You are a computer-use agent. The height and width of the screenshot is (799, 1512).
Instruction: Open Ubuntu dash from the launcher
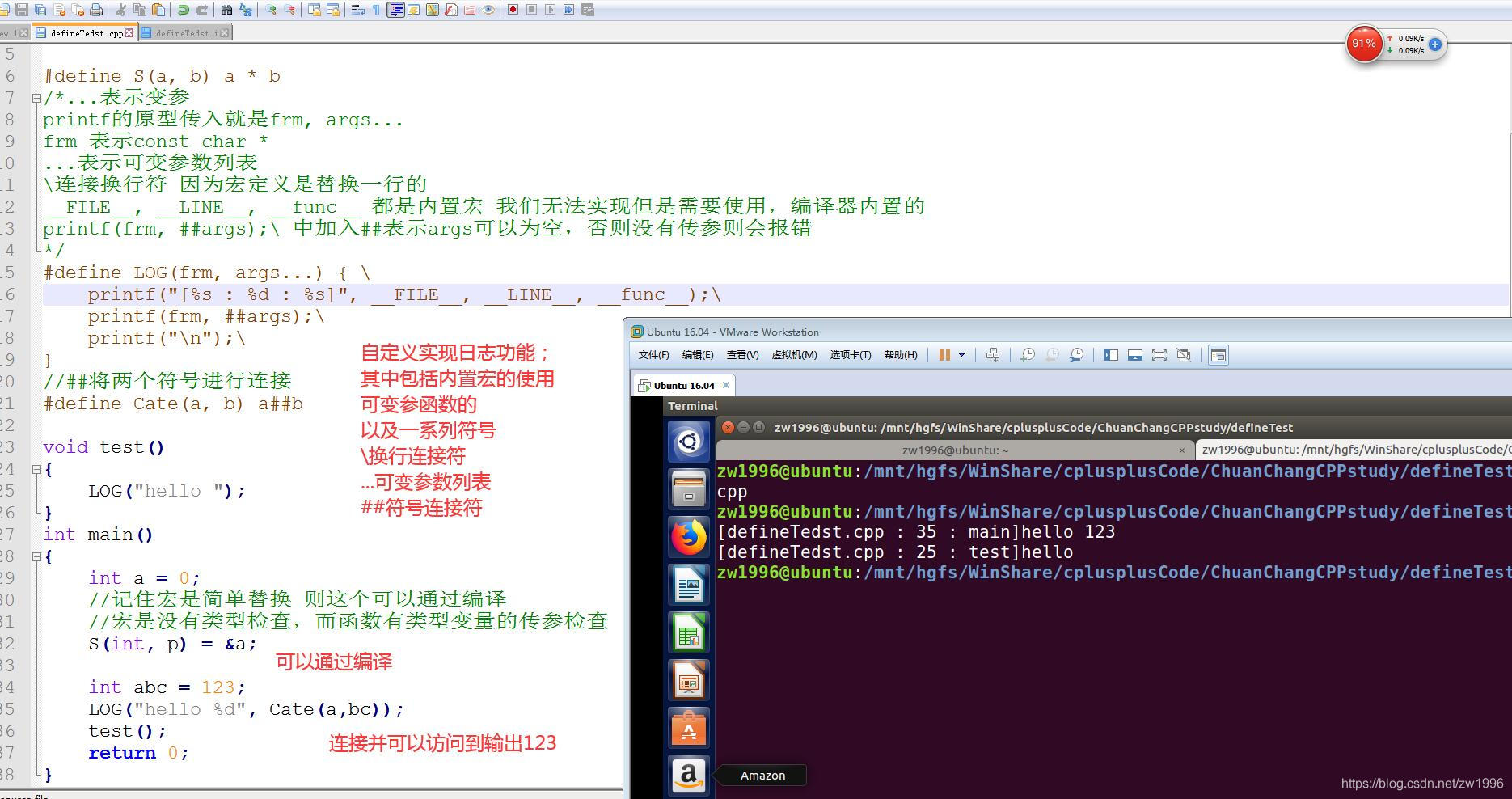[x=689, y=442]
